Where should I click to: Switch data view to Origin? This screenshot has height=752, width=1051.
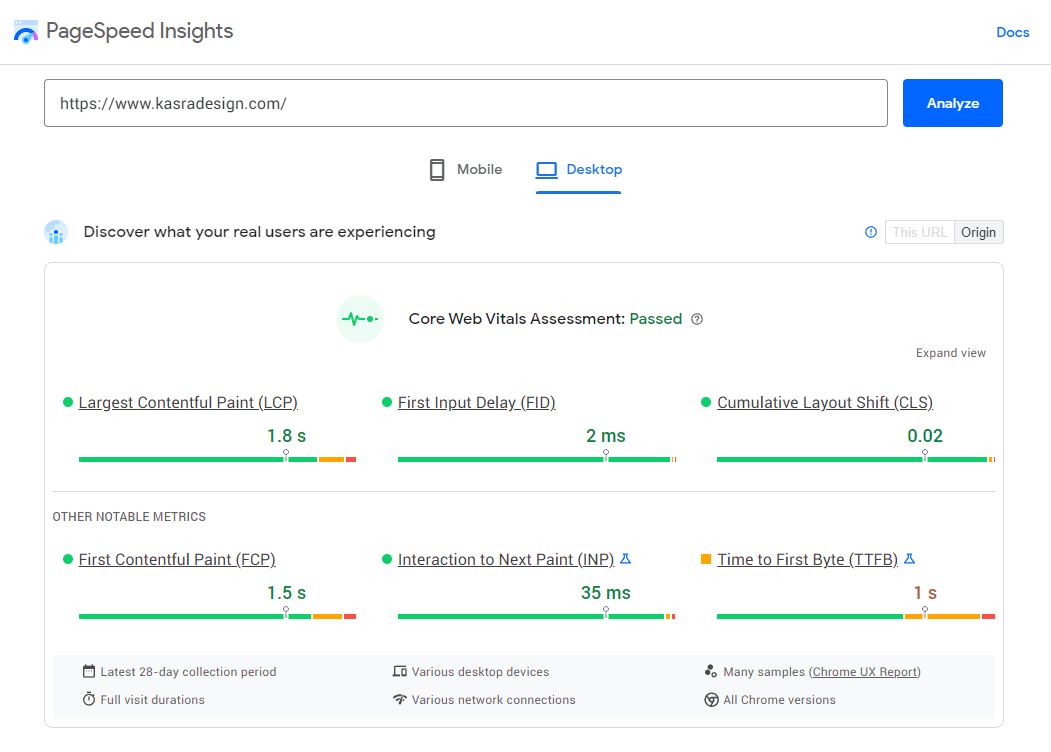(x=978, y=231)
